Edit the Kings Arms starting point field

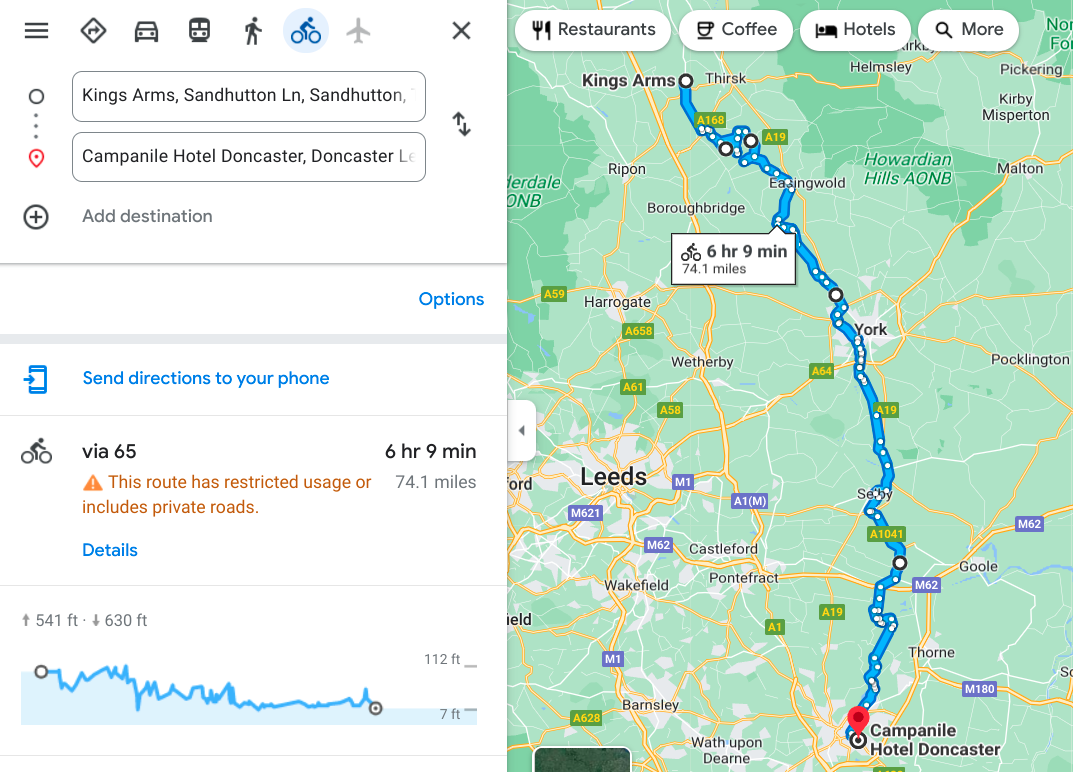[249, 96]
